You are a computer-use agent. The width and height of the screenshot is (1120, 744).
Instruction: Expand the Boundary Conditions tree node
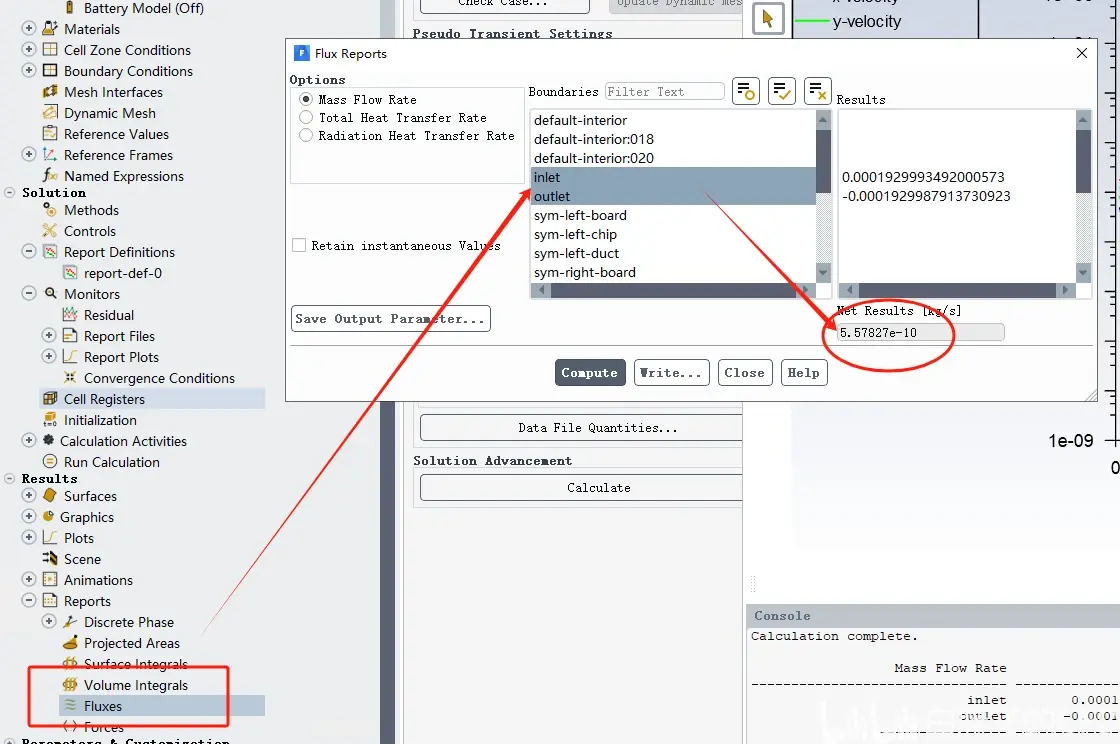(x=29, y=70)
